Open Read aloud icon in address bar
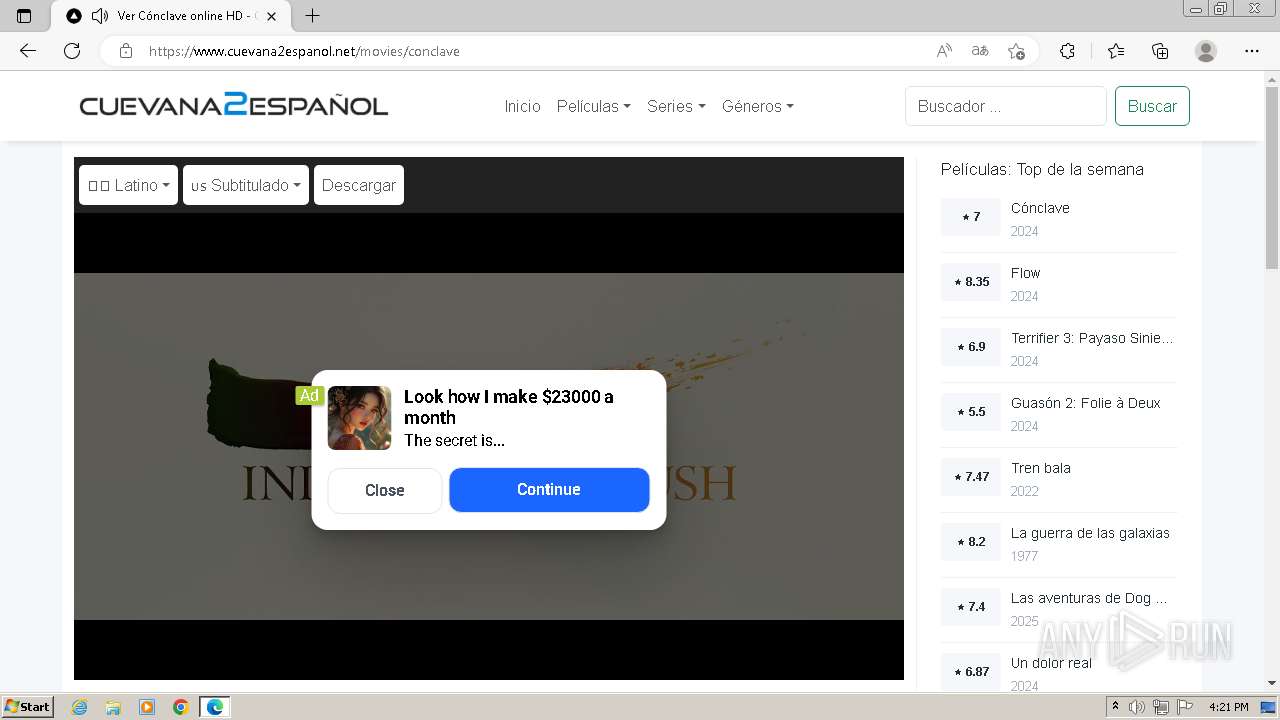Image resolution: width=1280 pixels, height=720 pixels. point(944,51)
